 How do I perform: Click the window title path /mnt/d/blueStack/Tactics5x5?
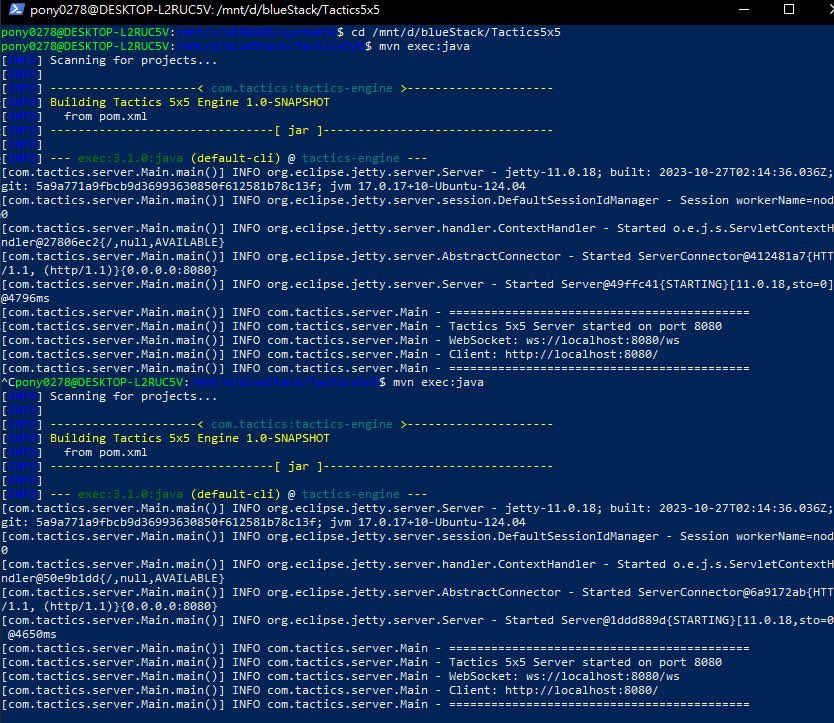coord(298,10)
